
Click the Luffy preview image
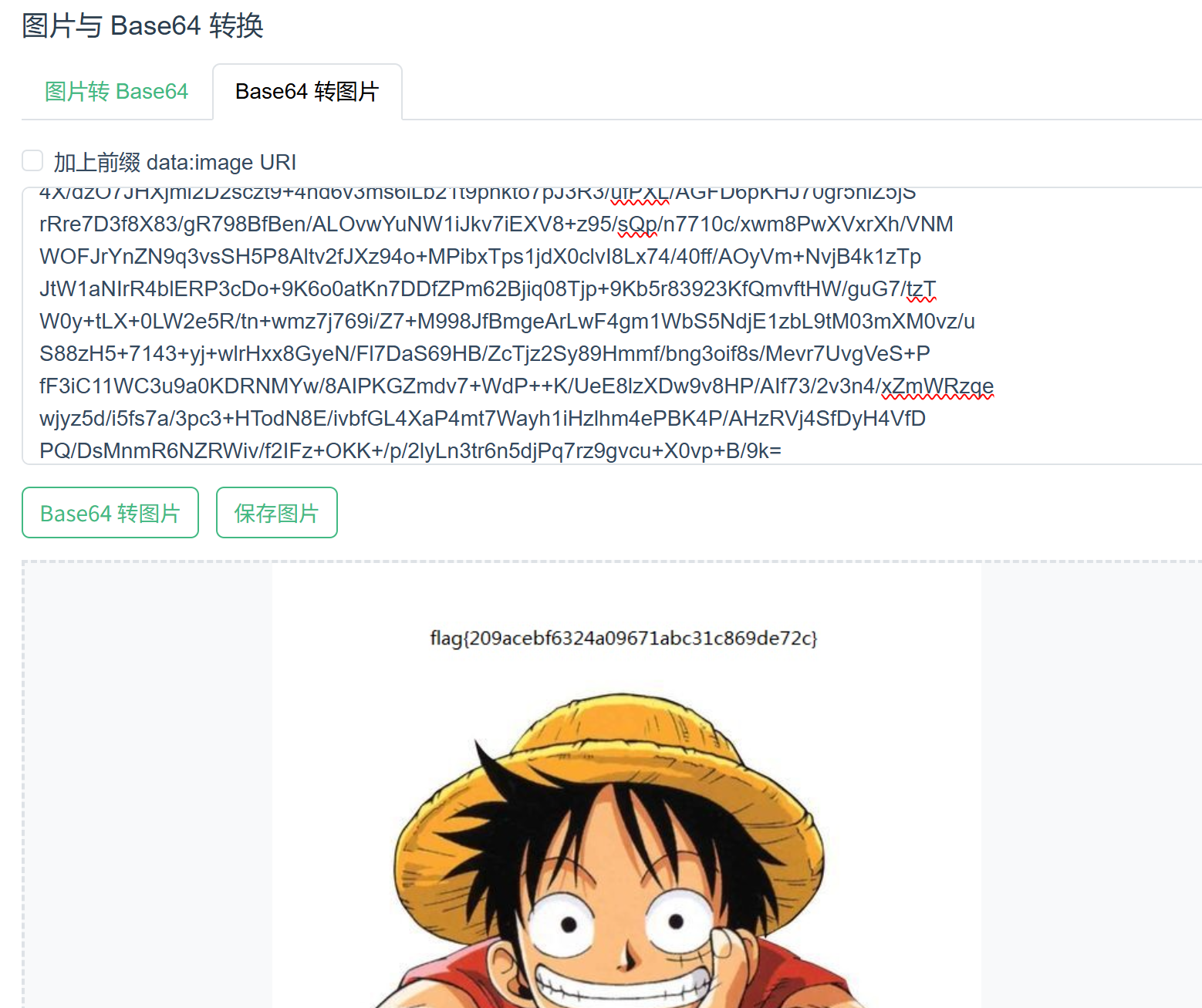point(626,785)
